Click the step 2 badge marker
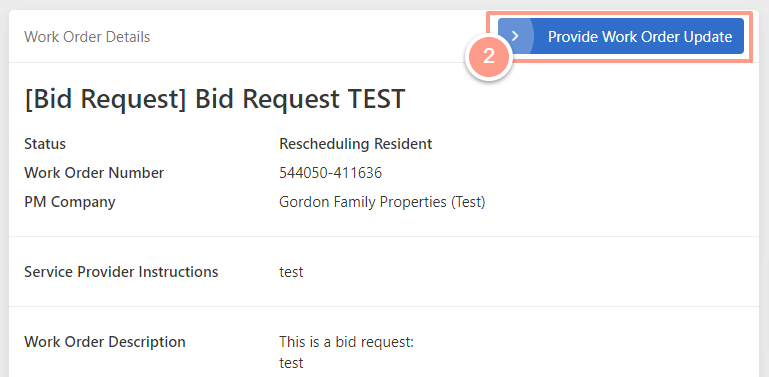The width and height of the screenshot is (769, 377). 489,56
